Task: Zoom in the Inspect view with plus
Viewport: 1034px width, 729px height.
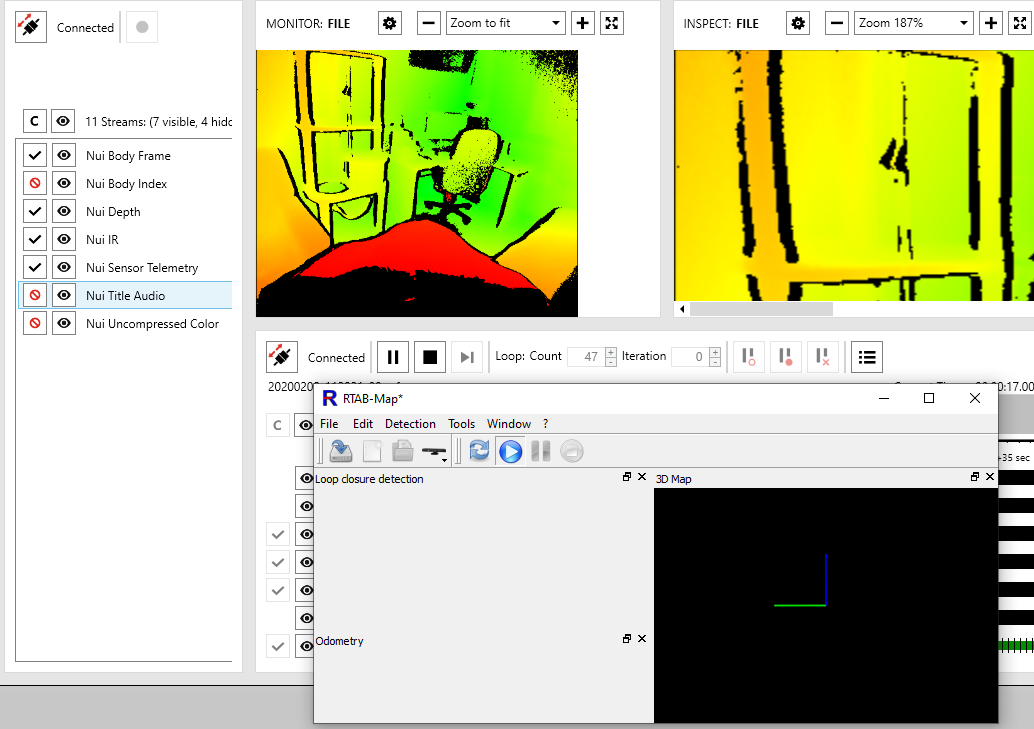Action: pyautogui.click(x=991, y=23)
